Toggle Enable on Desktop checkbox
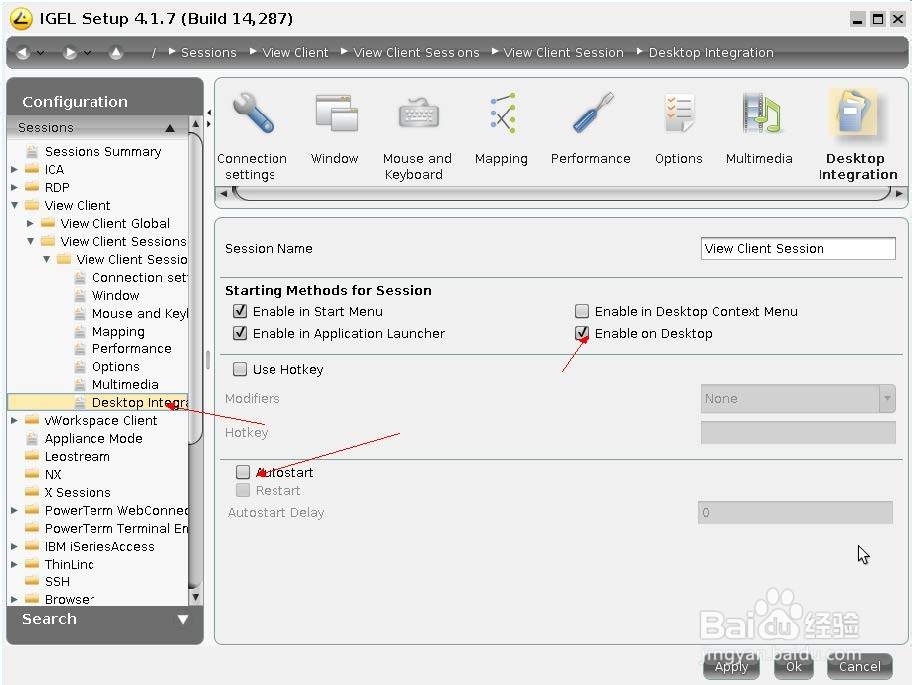The height and width of the screenshot is (685, 912). tap(582, 333)
